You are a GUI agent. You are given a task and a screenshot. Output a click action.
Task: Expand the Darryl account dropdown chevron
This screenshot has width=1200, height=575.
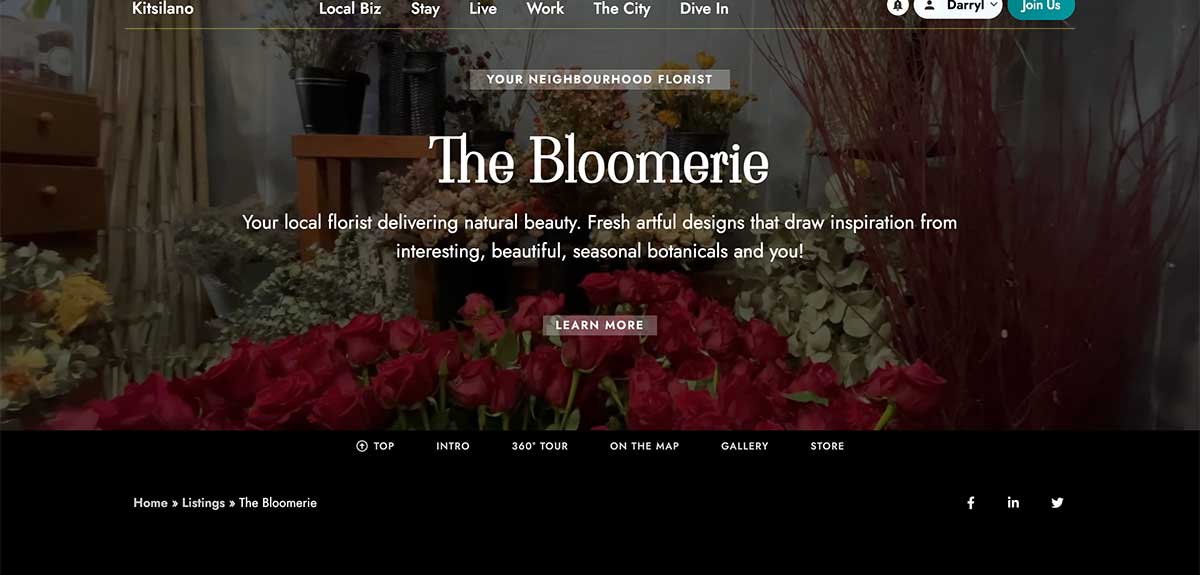(994, 5)
